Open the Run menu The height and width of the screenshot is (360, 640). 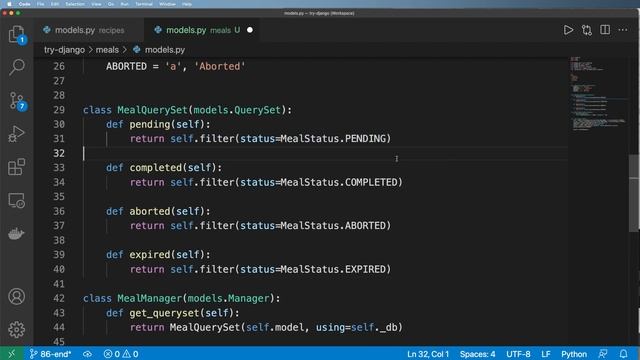pos(124,4)
